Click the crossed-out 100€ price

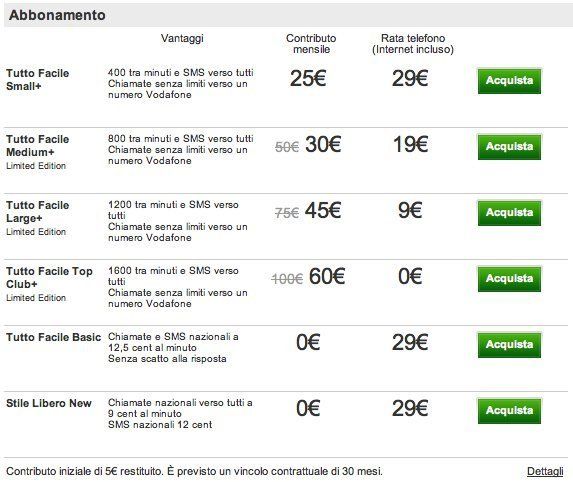pos(287,279)
